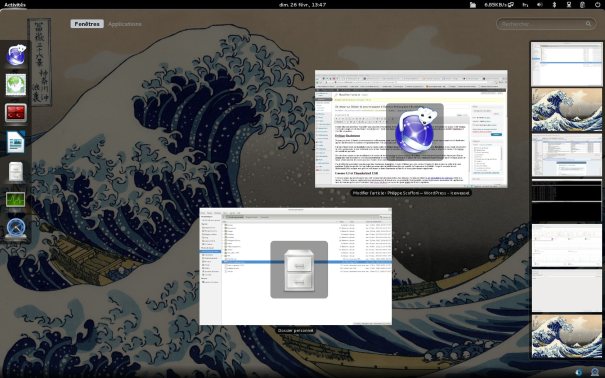Click the Activités button
This screenshot has width=605, height=378.
pos(15,5)
